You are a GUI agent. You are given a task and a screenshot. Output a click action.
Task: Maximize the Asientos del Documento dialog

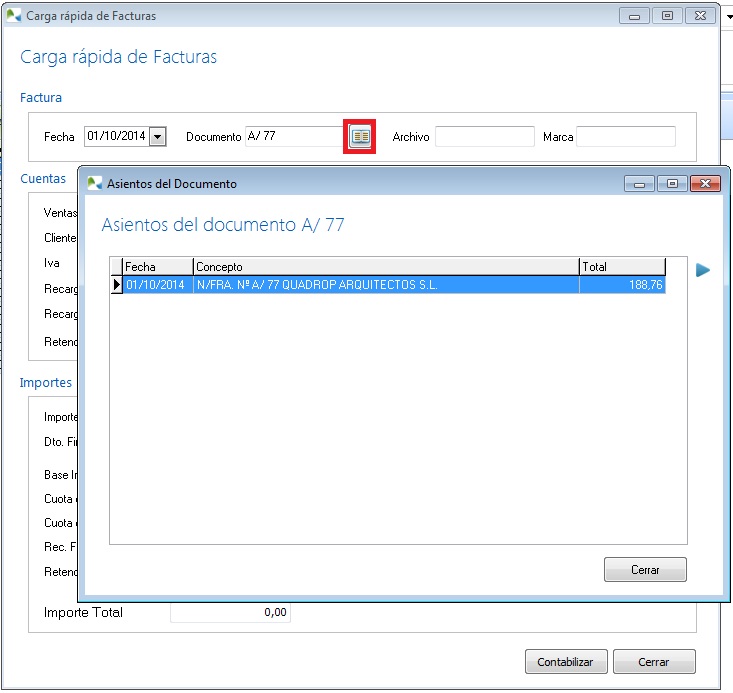coord(671,184)
